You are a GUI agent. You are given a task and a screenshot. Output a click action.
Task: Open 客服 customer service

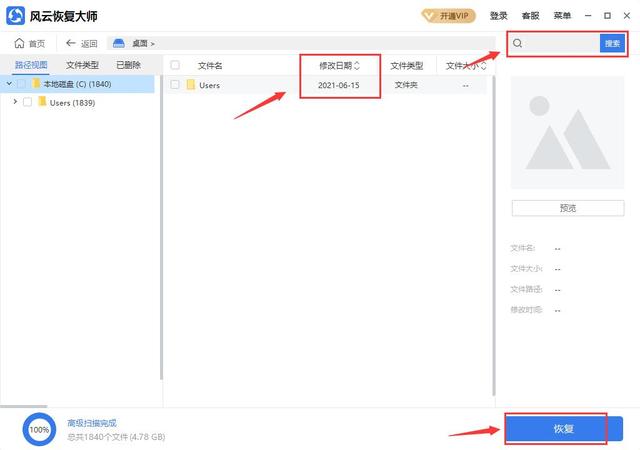click(530, 16)
